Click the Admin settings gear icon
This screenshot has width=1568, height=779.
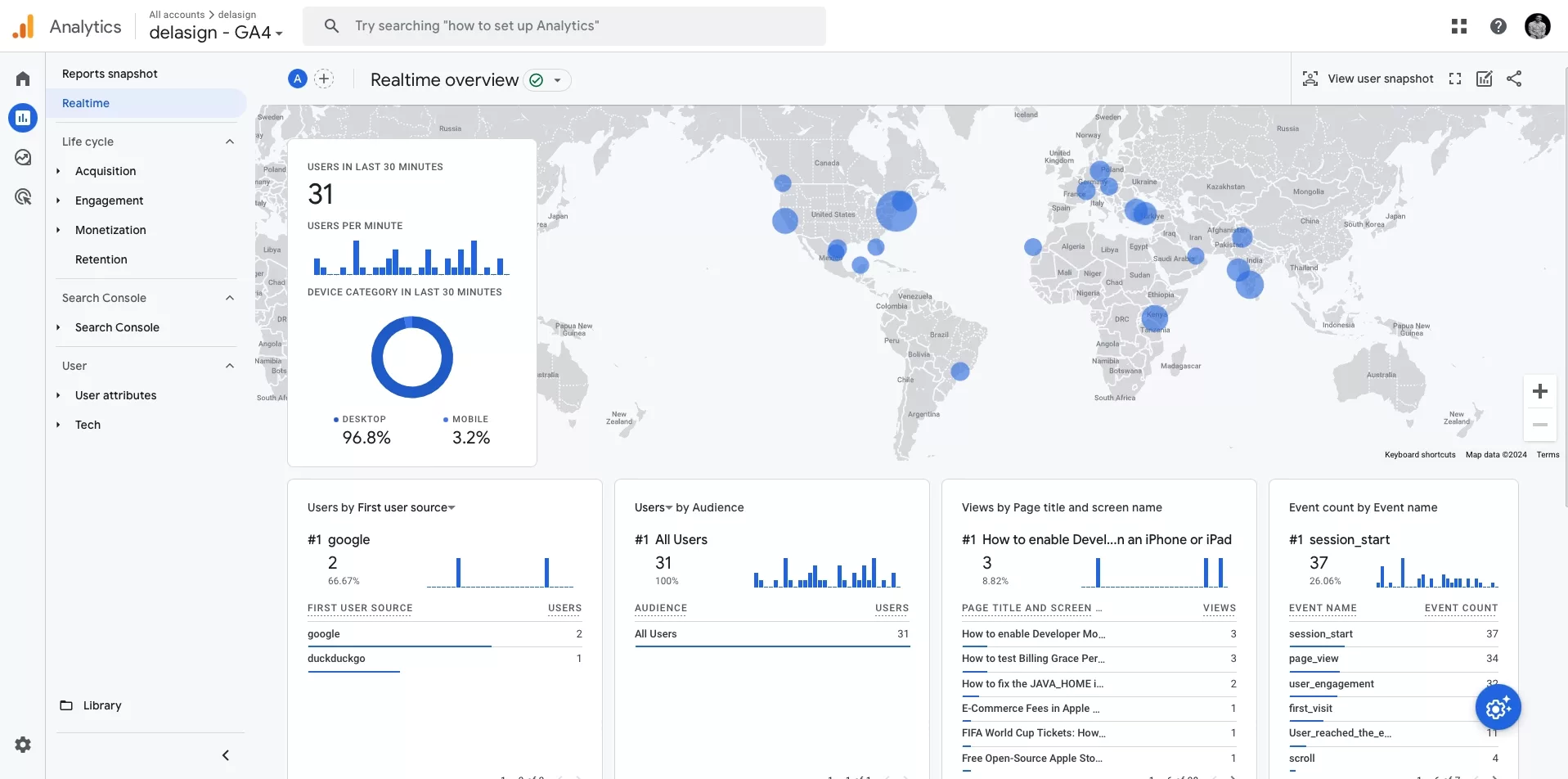coord(23,745)
